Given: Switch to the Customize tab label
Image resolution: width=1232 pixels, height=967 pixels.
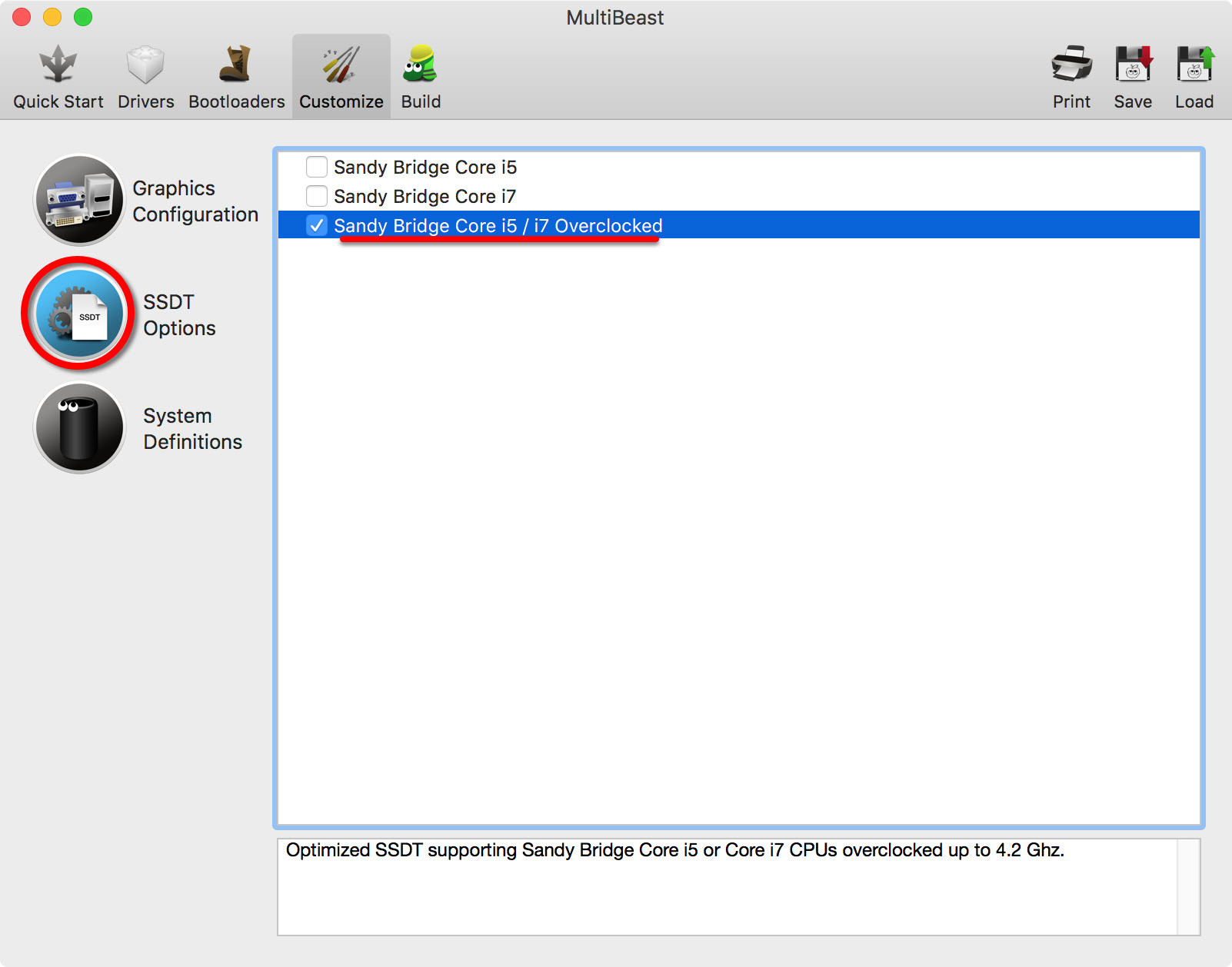Looking at the screenshot, I should tap(341, 101).
